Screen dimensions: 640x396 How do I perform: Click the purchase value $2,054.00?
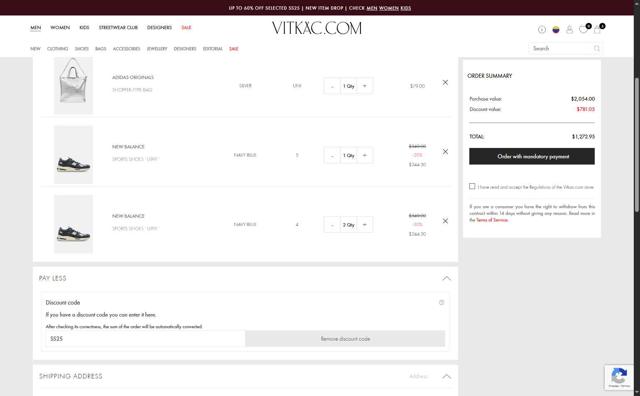[583, 99]
